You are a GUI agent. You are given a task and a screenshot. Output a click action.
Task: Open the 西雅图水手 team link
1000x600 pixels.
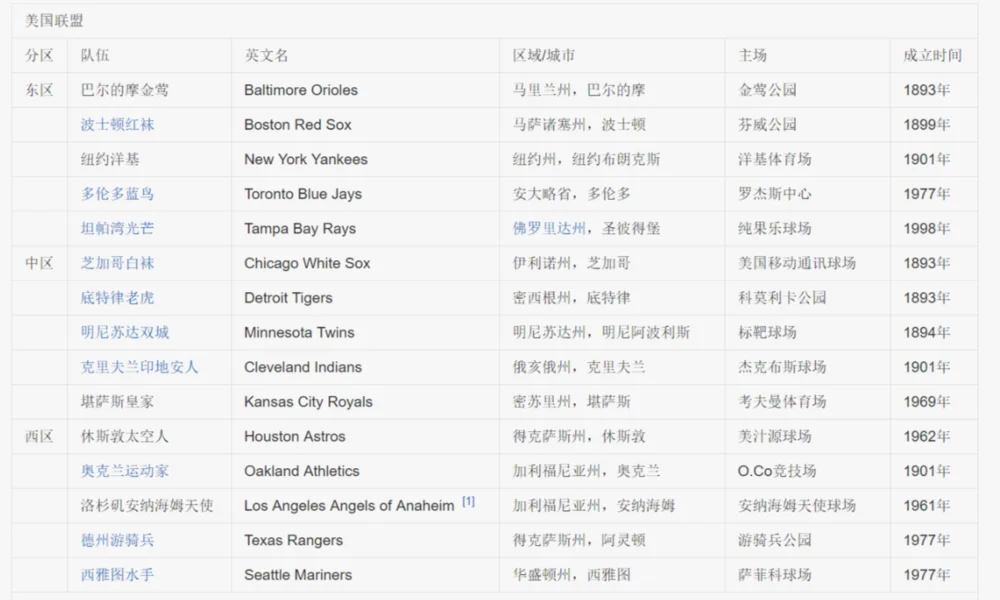pyautogui.click(x=117, y=574)
